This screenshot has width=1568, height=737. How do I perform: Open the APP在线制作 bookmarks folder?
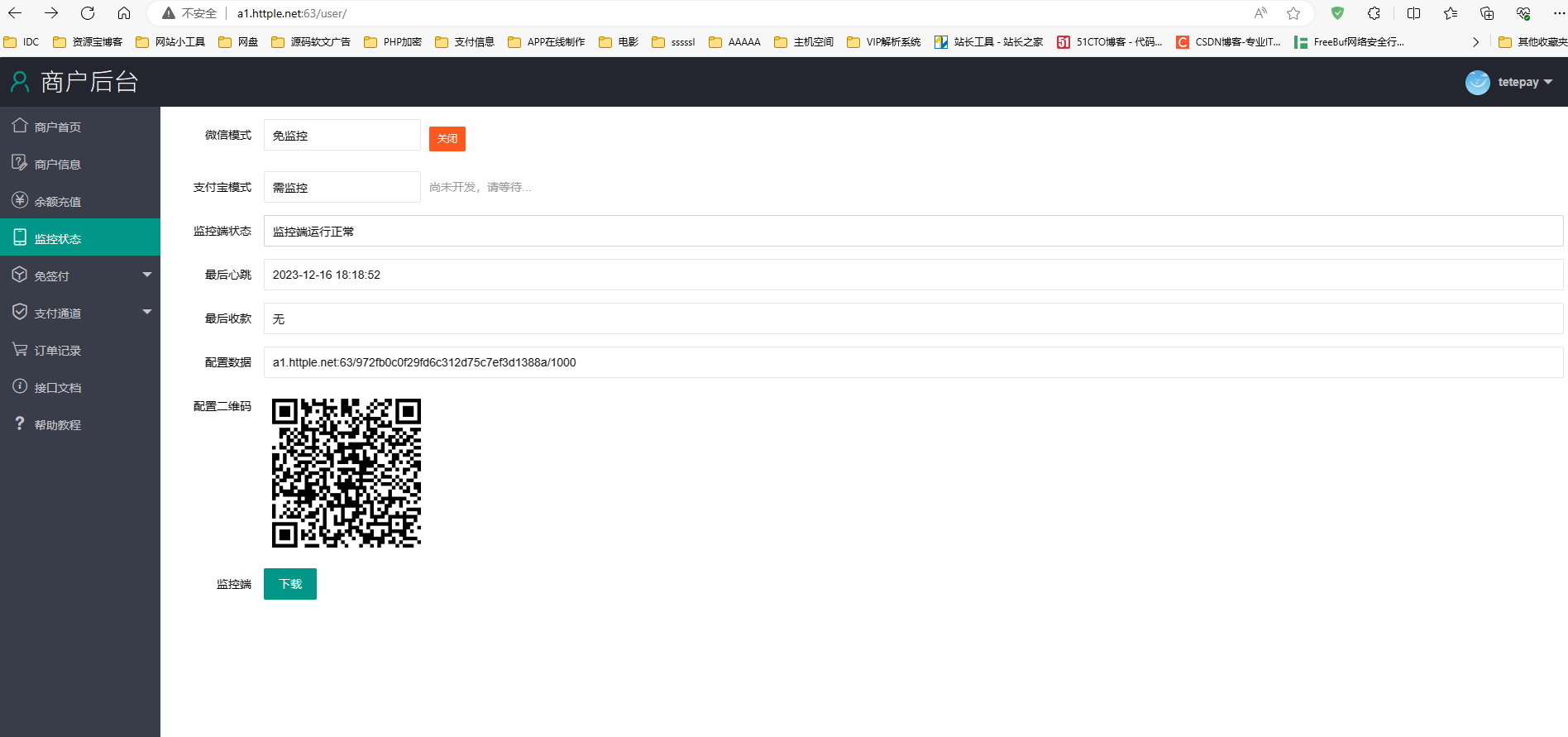click(x=547, y=42)
